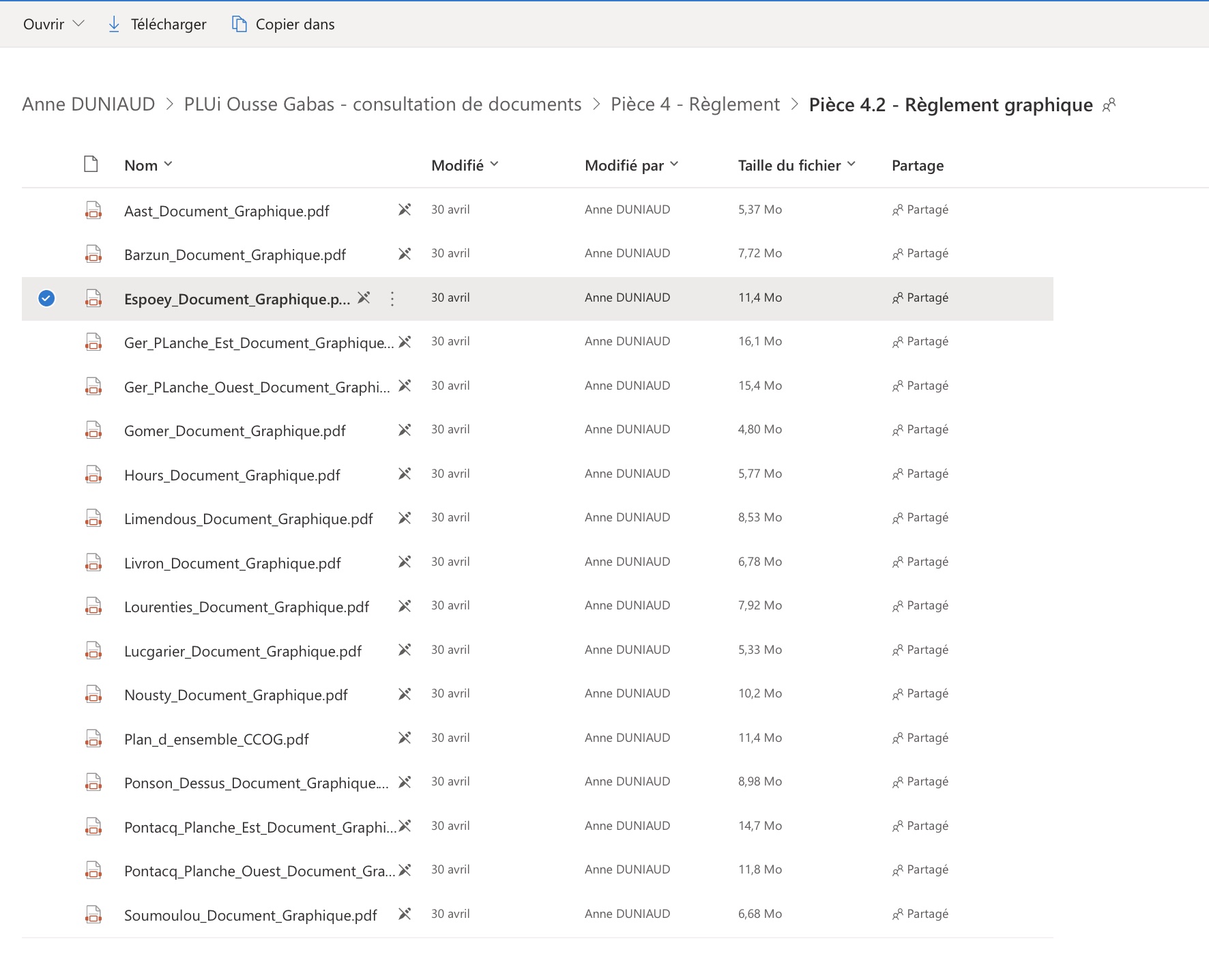Click the pin icon next to Plan_d_ensemble_CCOG.pdf
This screenshot has width=1209, height=980.
tap(405, 738)
